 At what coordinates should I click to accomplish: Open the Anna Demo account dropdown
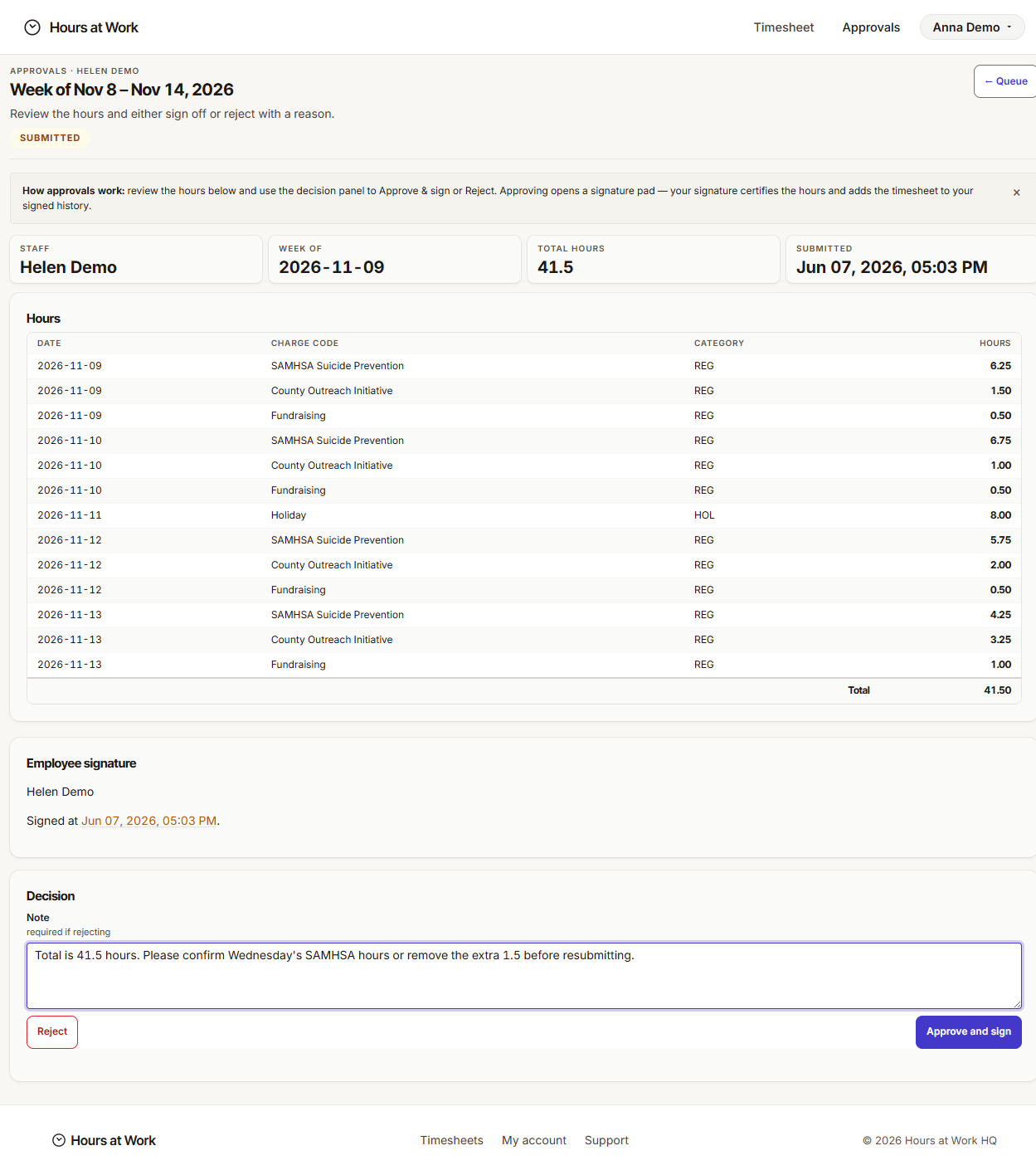point(972,27)
